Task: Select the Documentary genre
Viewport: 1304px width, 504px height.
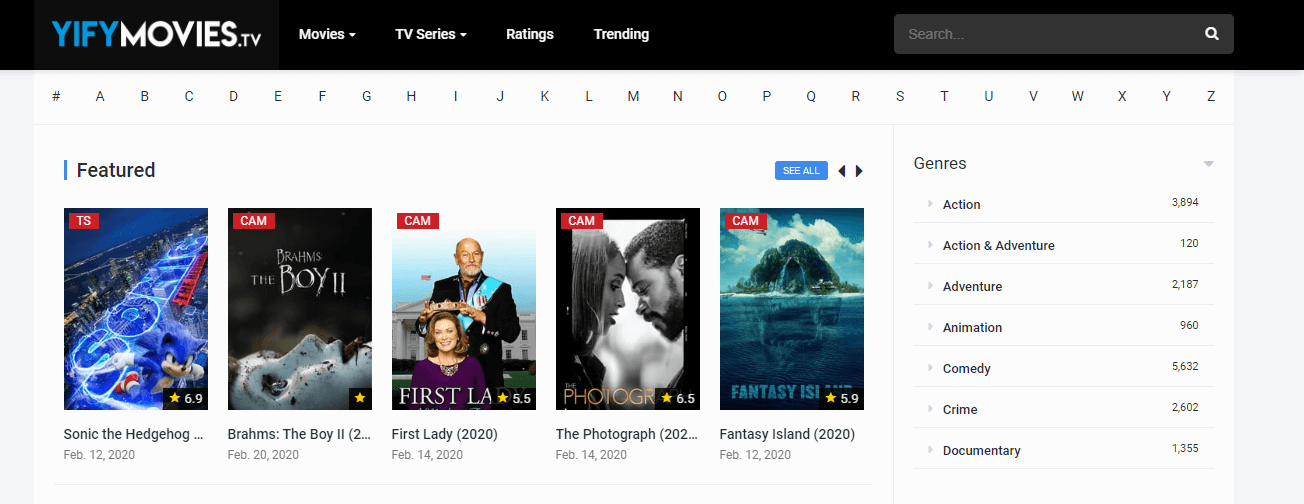Action: 981,451
